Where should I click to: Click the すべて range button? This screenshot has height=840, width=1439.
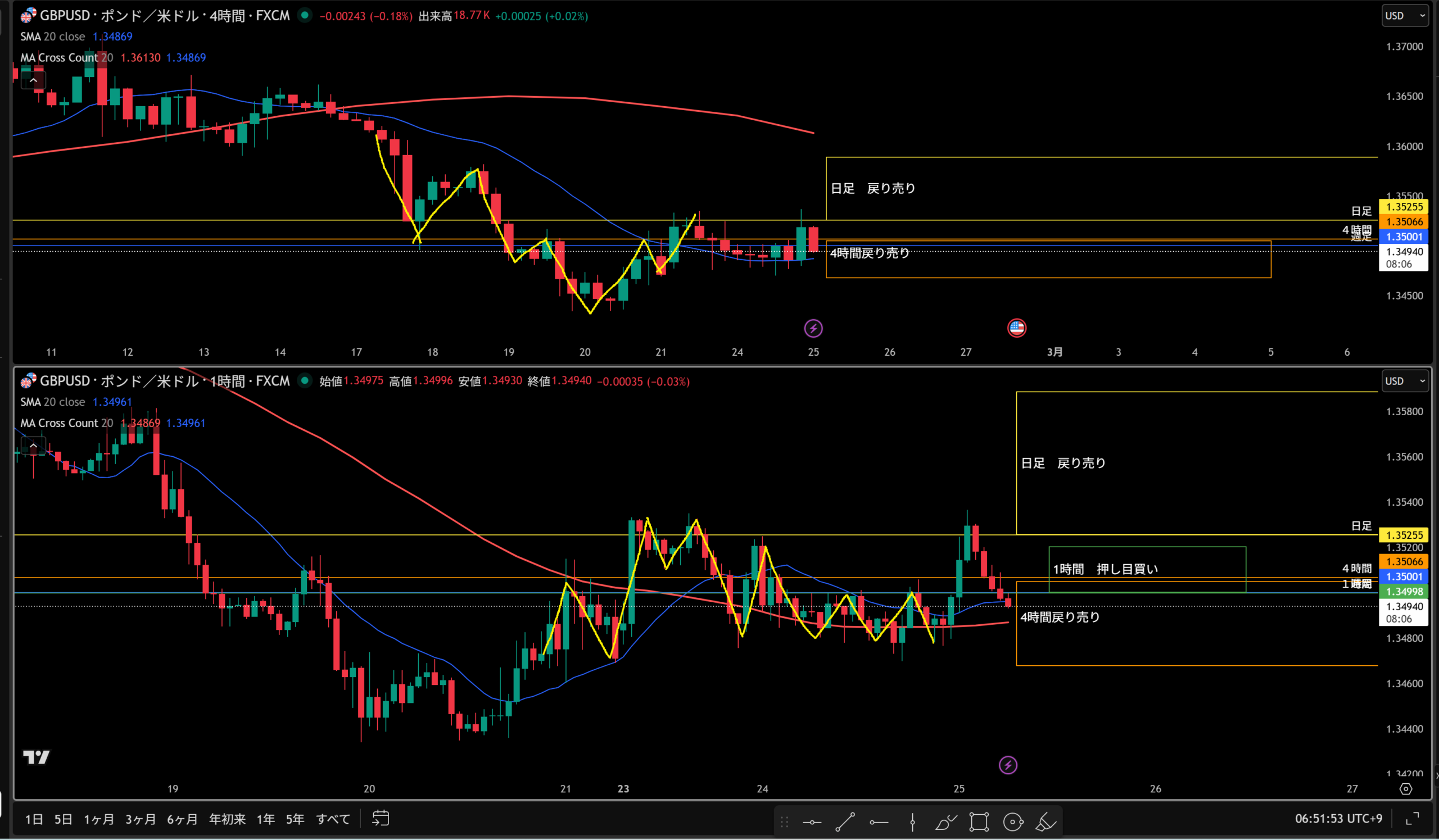(333, 819)
